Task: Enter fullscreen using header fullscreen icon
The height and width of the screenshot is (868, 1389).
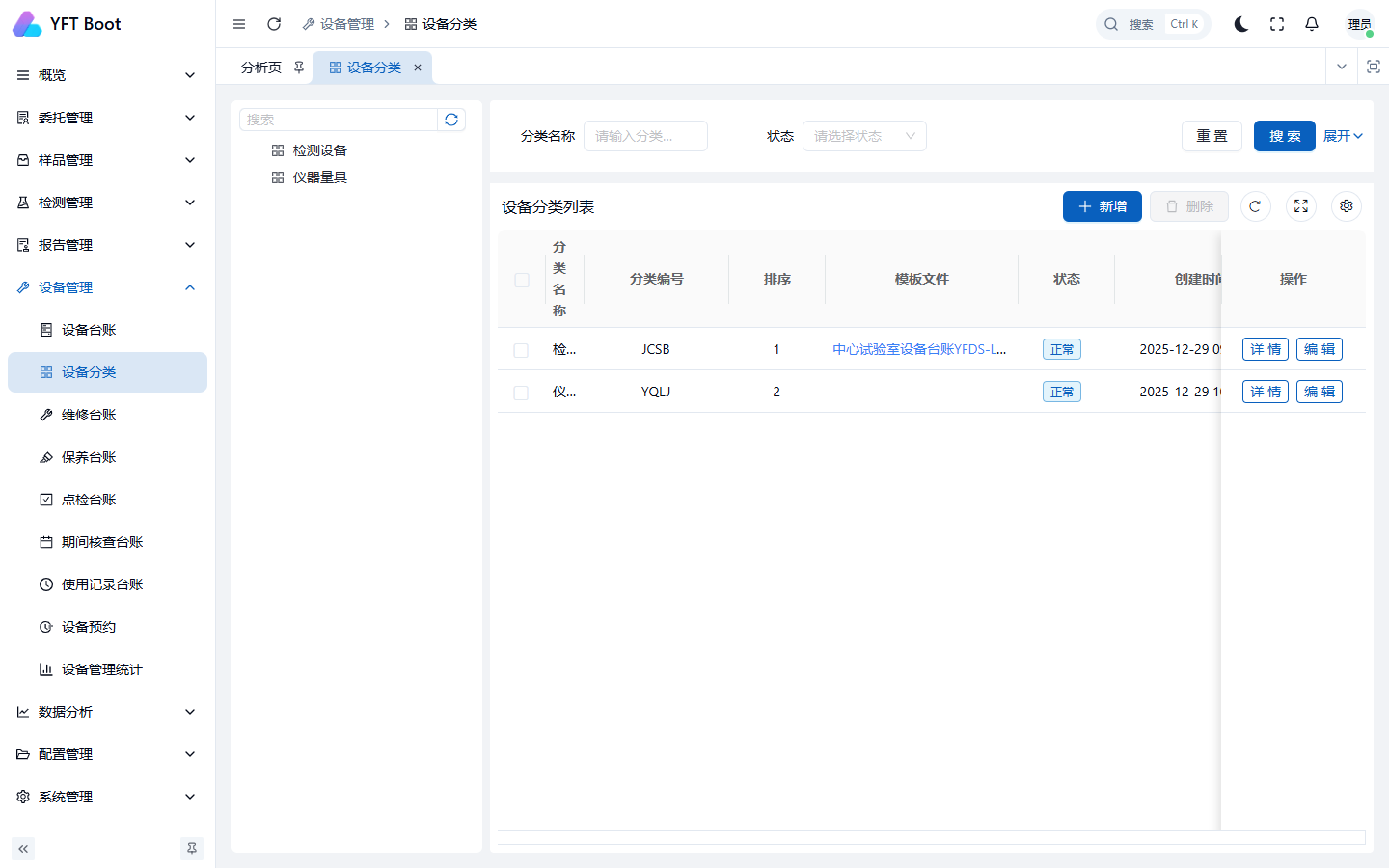Action: pyautogui.click(x=1277, y=24)
